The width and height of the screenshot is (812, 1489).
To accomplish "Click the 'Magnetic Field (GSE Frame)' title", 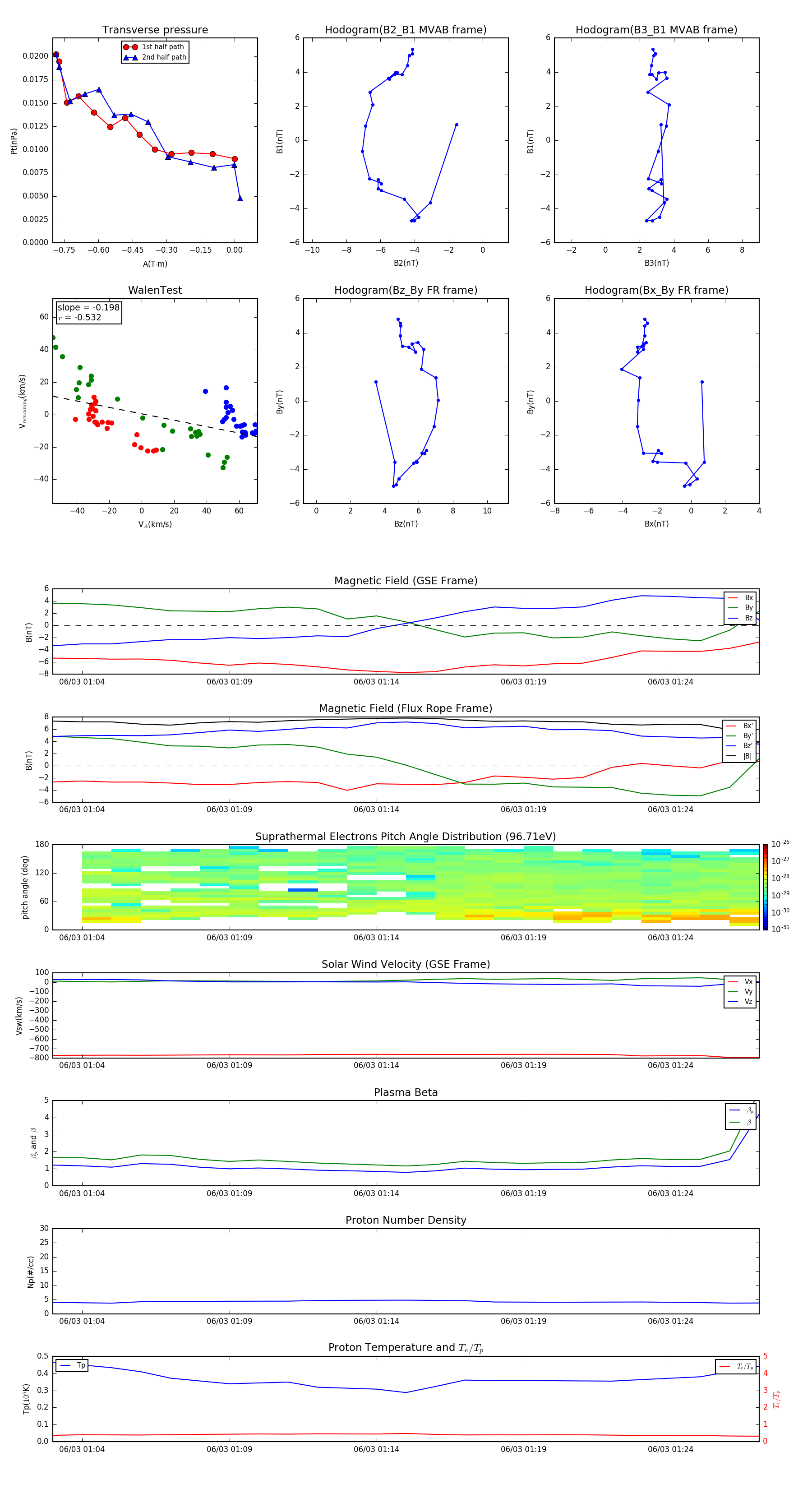I will point(406,581).
